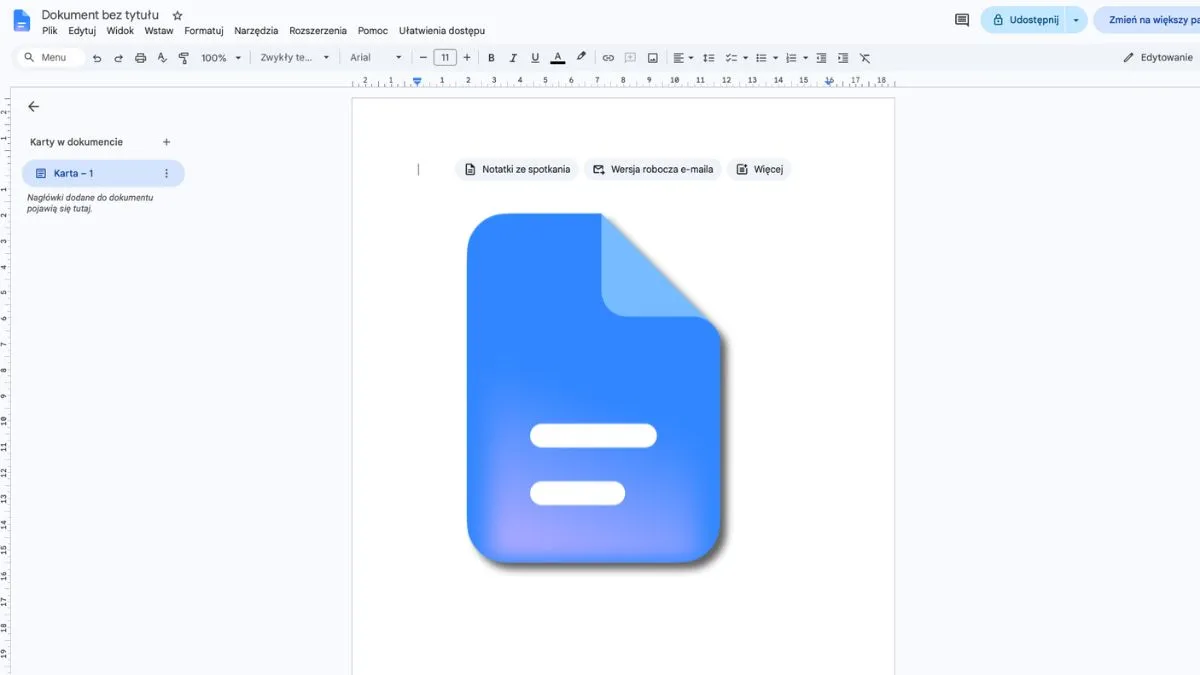Screen dimensions: 1200x675
Task: Click the insert link icon
Action: pyautogui.click(x=608, y=58)
